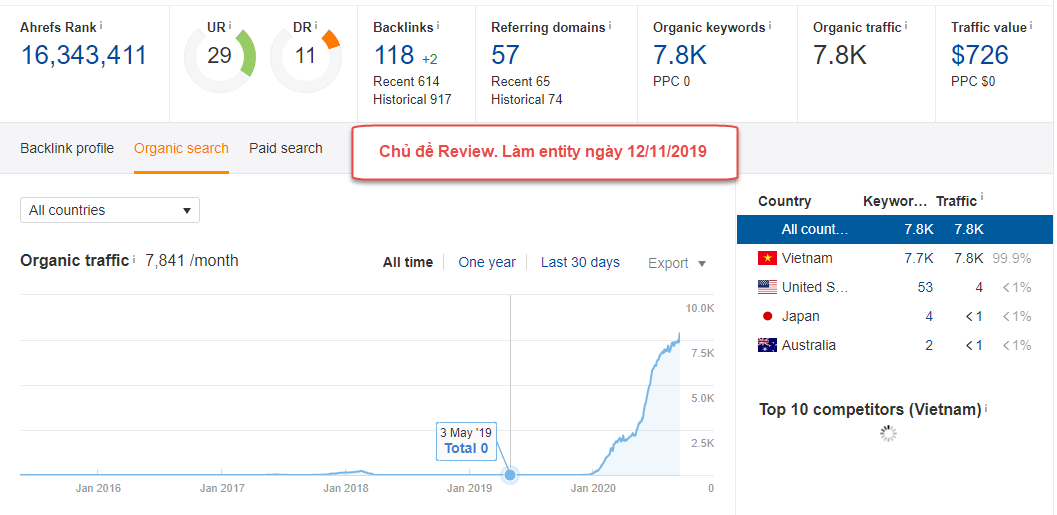Image resolution: width=1057 pixels, height=515 pixels.
Task: Click the Japan flag icon
Action: pos(767,316)
